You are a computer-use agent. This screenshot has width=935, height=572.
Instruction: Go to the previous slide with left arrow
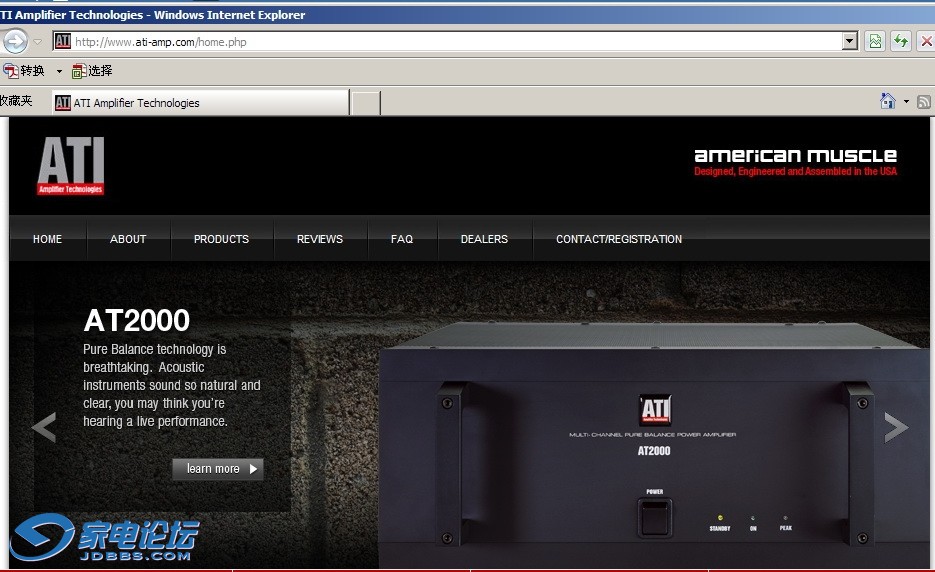click(x=43, y=428)
